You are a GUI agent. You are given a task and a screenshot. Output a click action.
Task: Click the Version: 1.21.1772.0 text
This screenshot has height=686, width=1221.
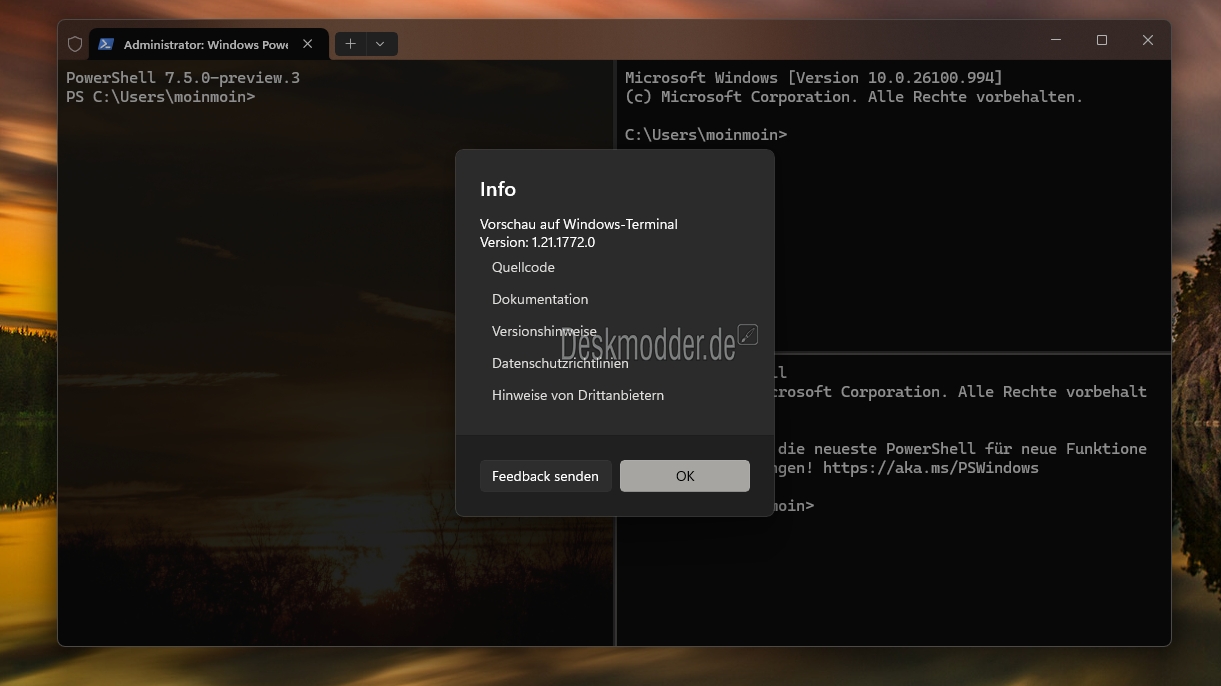pyautogui.click(x=537, y=242)
